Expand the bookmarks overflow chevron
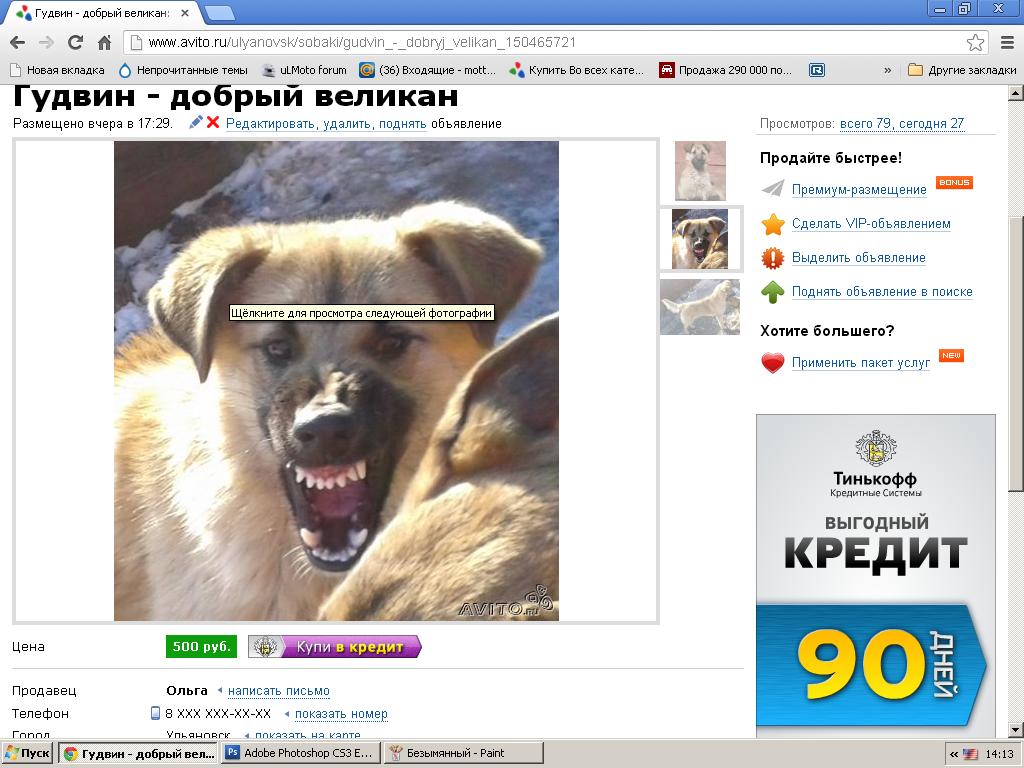 [887, 70]
